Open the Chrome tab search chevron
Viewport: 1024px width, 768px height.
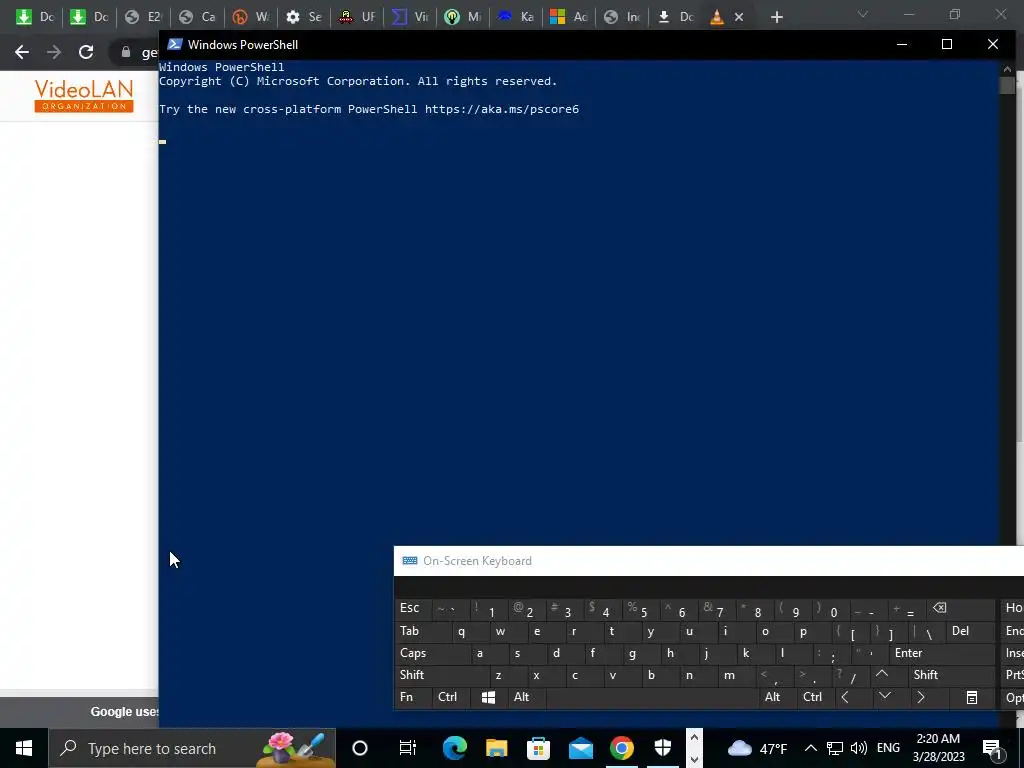[x=863, y=14]
